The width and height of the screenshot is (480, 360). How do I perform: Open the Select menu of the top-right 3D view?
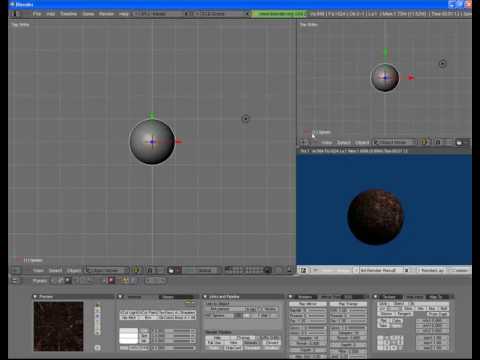tap(344, 142)
